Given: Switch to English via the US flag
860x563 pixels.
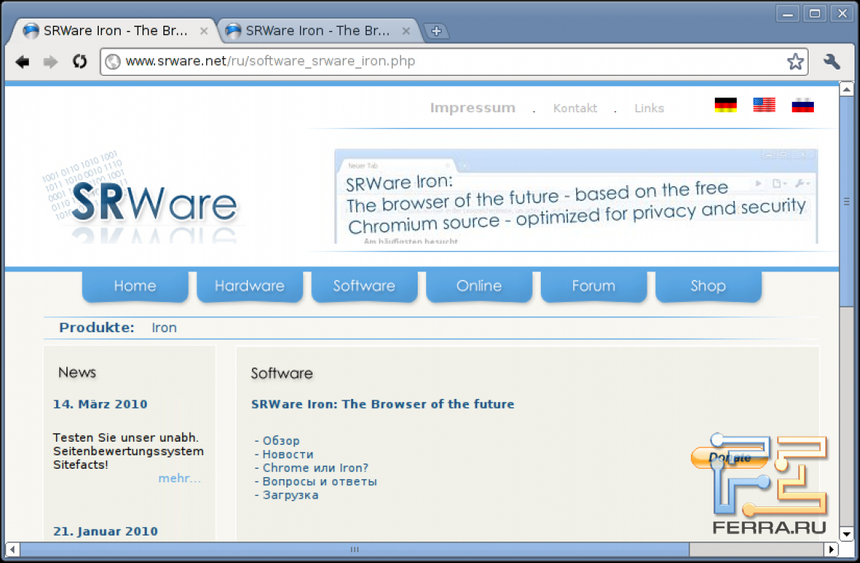Looking at the screenshot, I should coord(764,105).
